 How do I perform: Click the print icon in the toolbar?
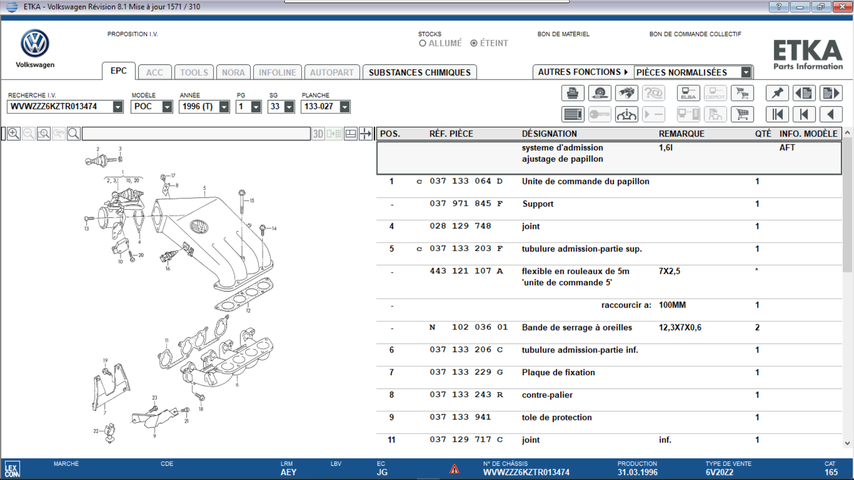[x=572, y=93]
